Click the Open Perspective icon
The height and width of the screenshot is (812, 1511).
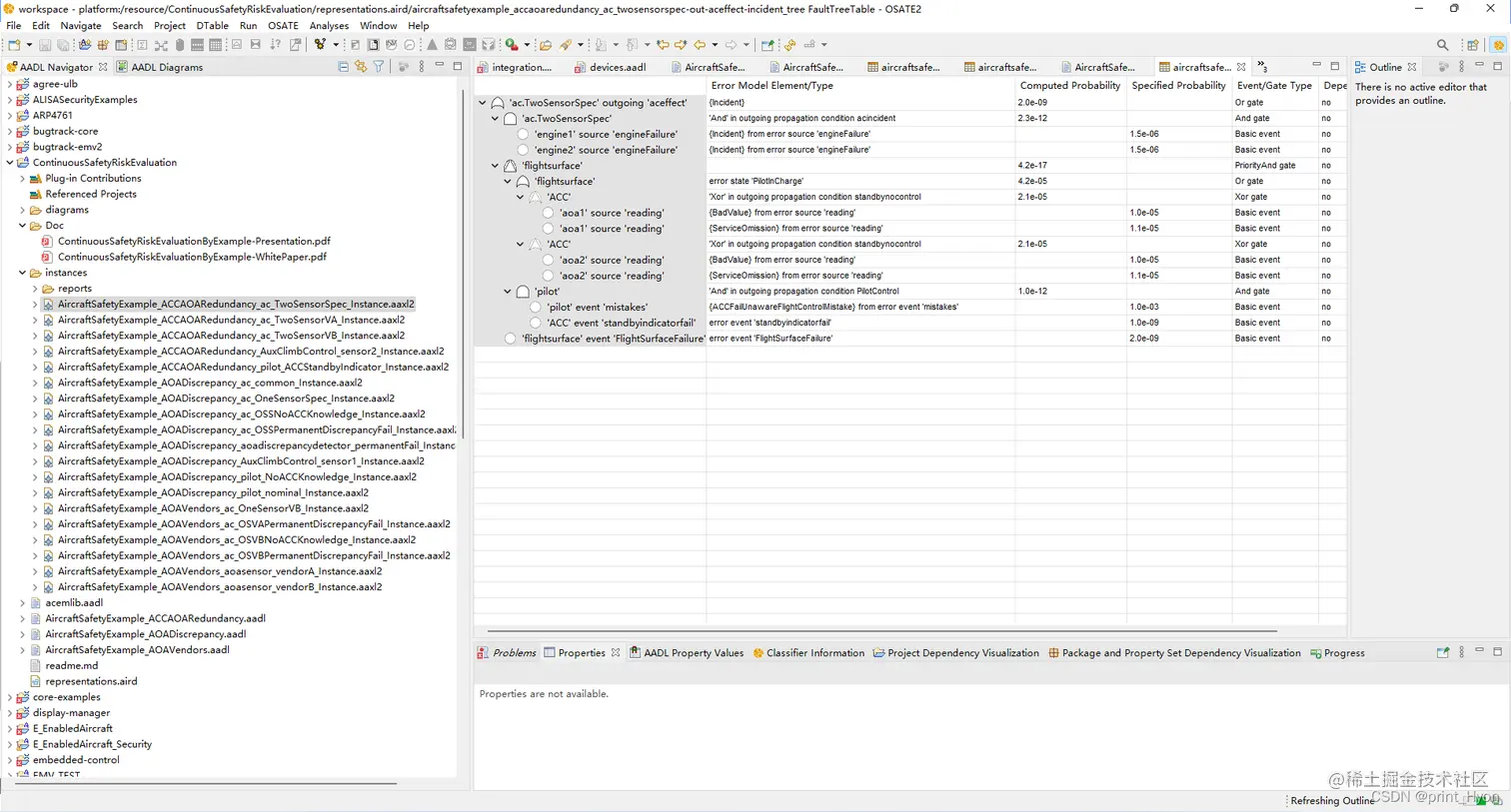coord(1472,45)
